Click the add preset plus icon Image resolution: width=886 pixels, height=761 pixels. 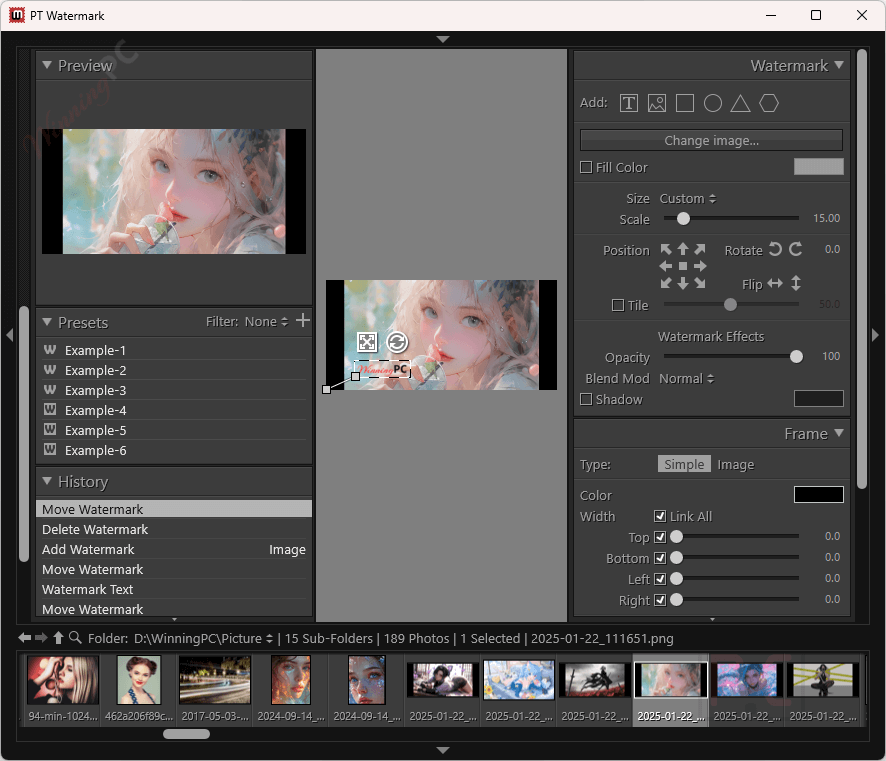pyautogui.click(x=303, y=320)
